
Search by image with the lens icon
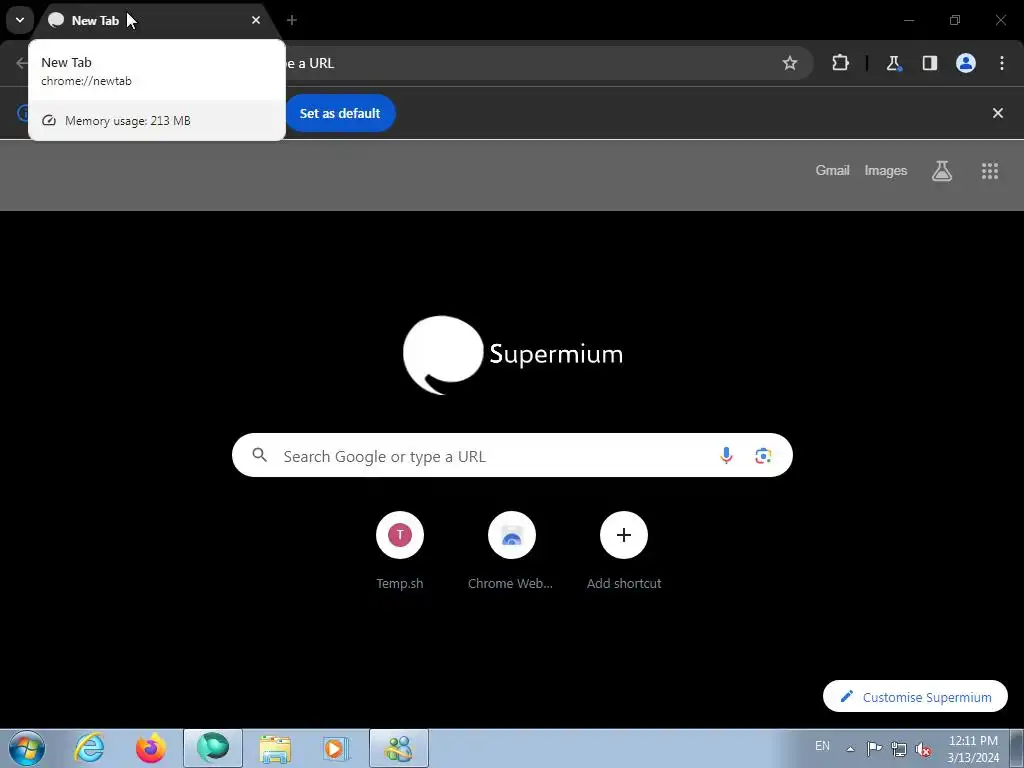[x=763, y=456]
